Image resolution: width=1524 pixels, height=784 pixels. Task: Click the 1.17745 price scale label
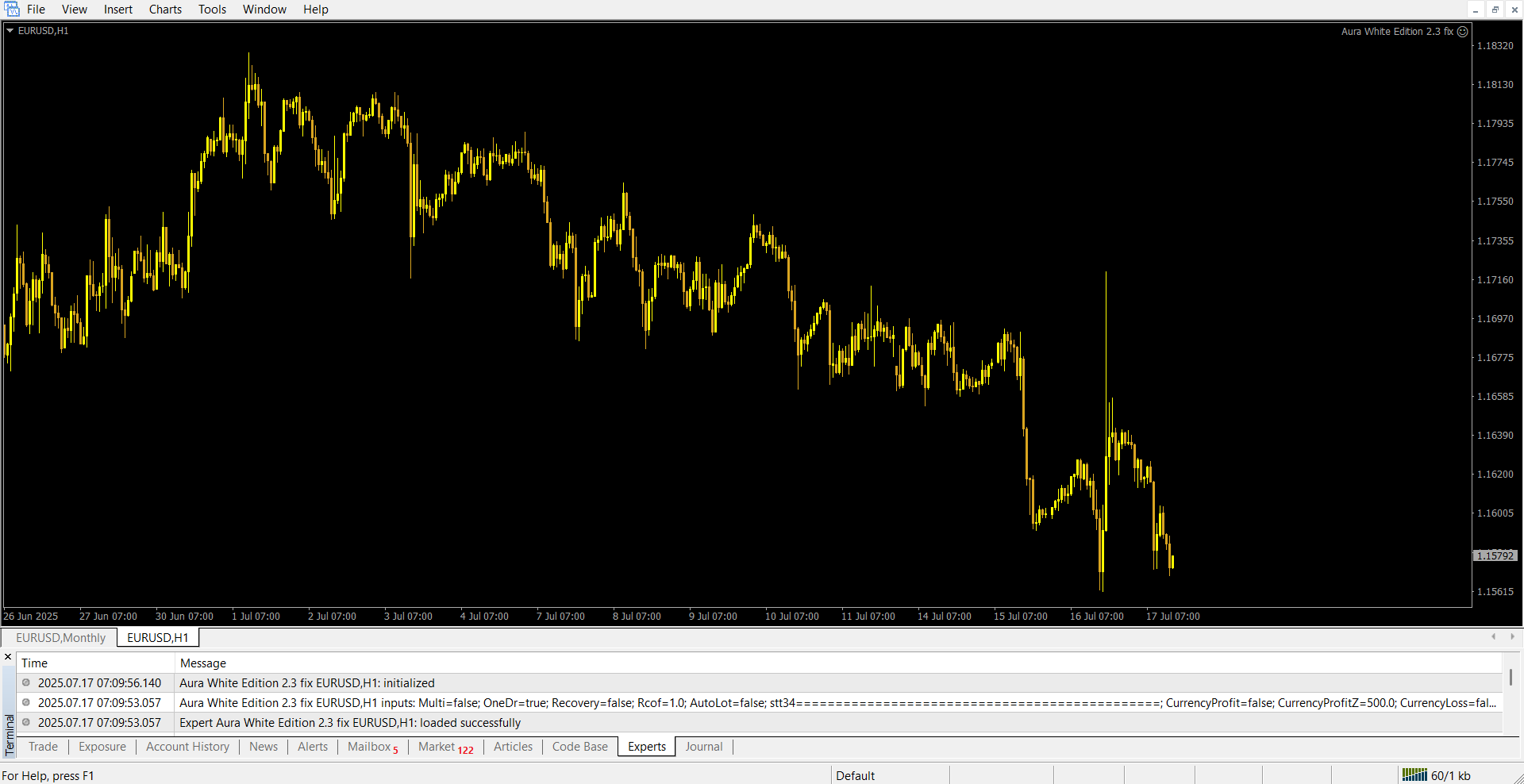[1495, 162]
